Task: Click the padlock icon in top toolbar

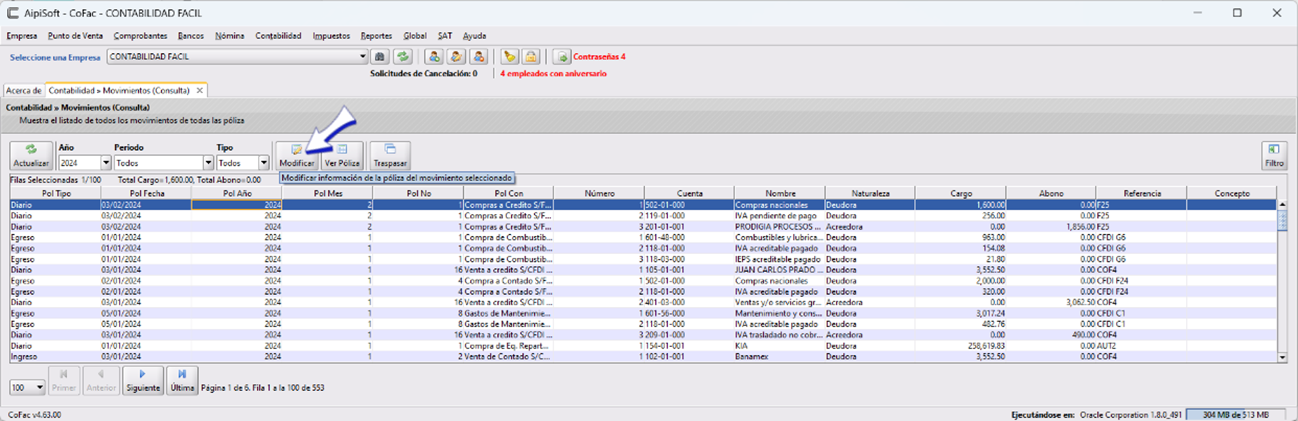Action: (532, 57)
